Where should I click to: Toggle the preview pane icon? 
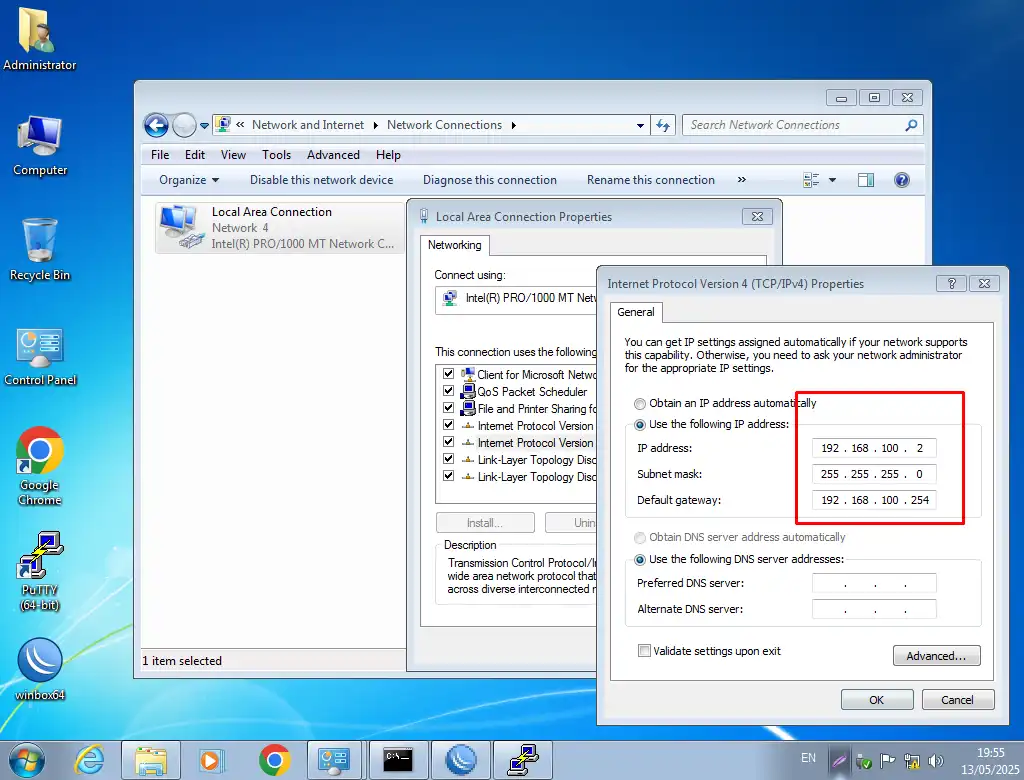[x=866, y=180]
